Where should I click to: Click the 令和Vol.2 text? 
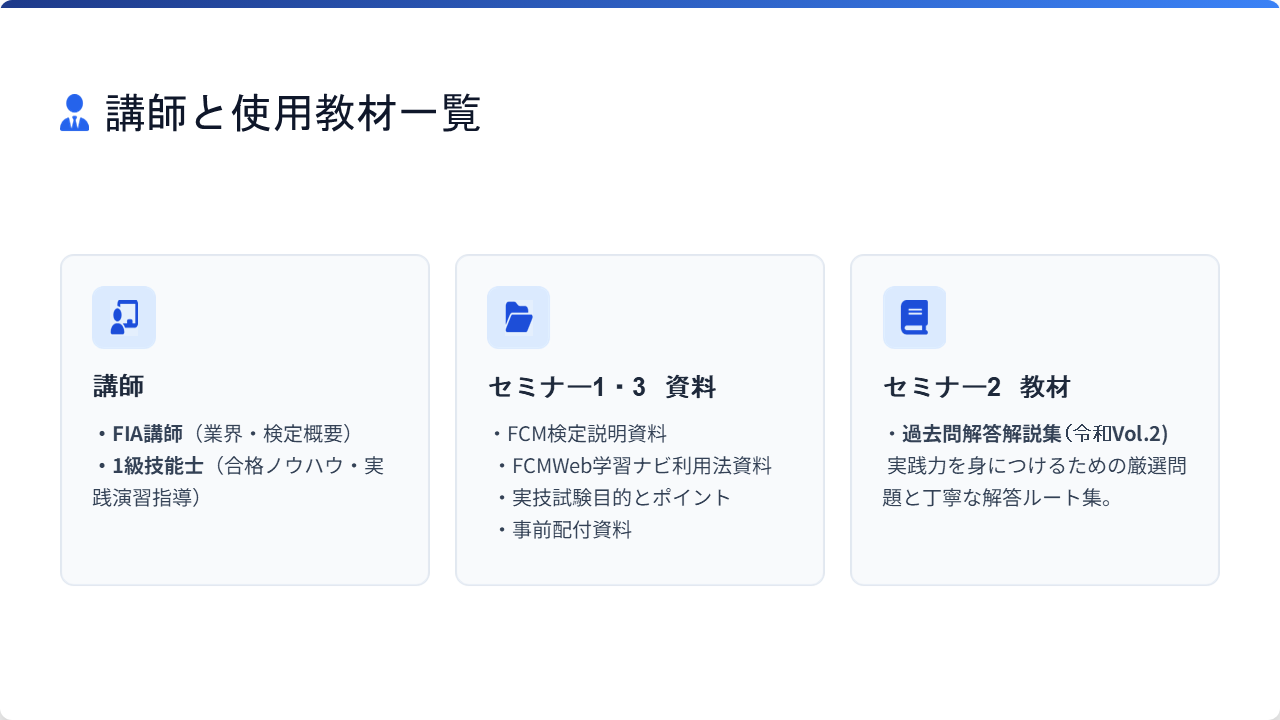tap(1118, 434)
